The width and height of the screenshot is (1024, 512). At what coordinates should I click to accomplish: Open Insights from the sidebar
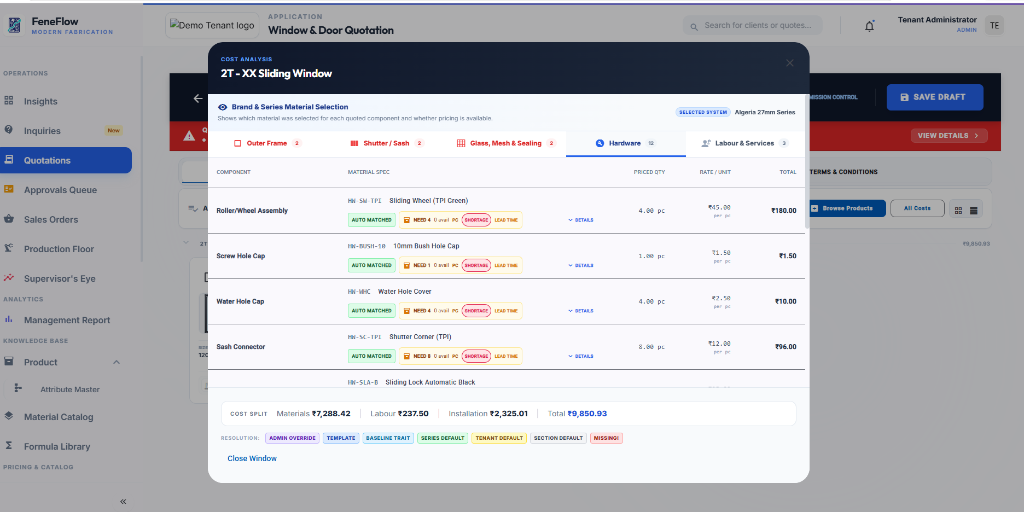pos(40,101)
